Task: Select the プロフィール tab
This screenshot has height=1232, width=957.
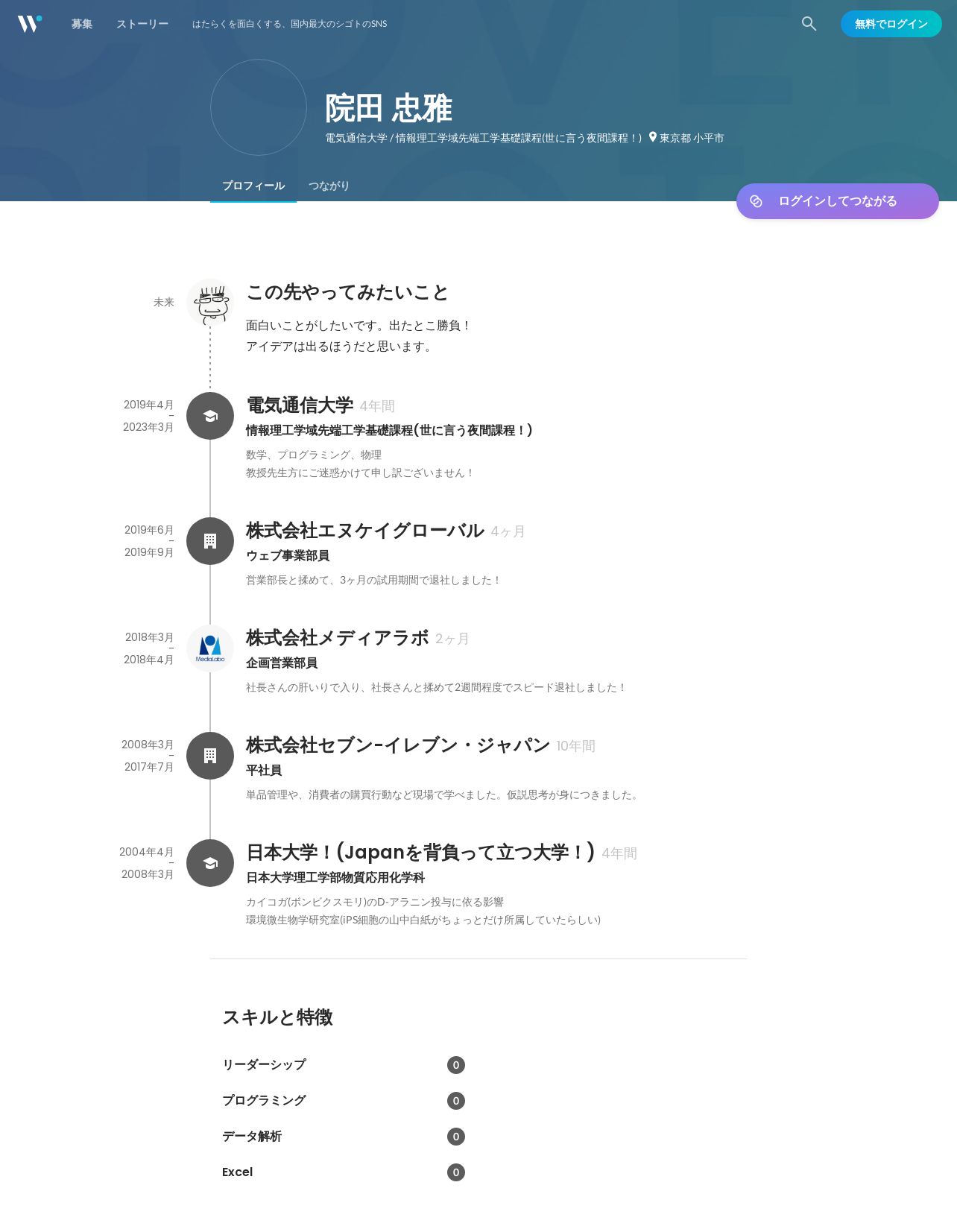Action: (253, 186)
